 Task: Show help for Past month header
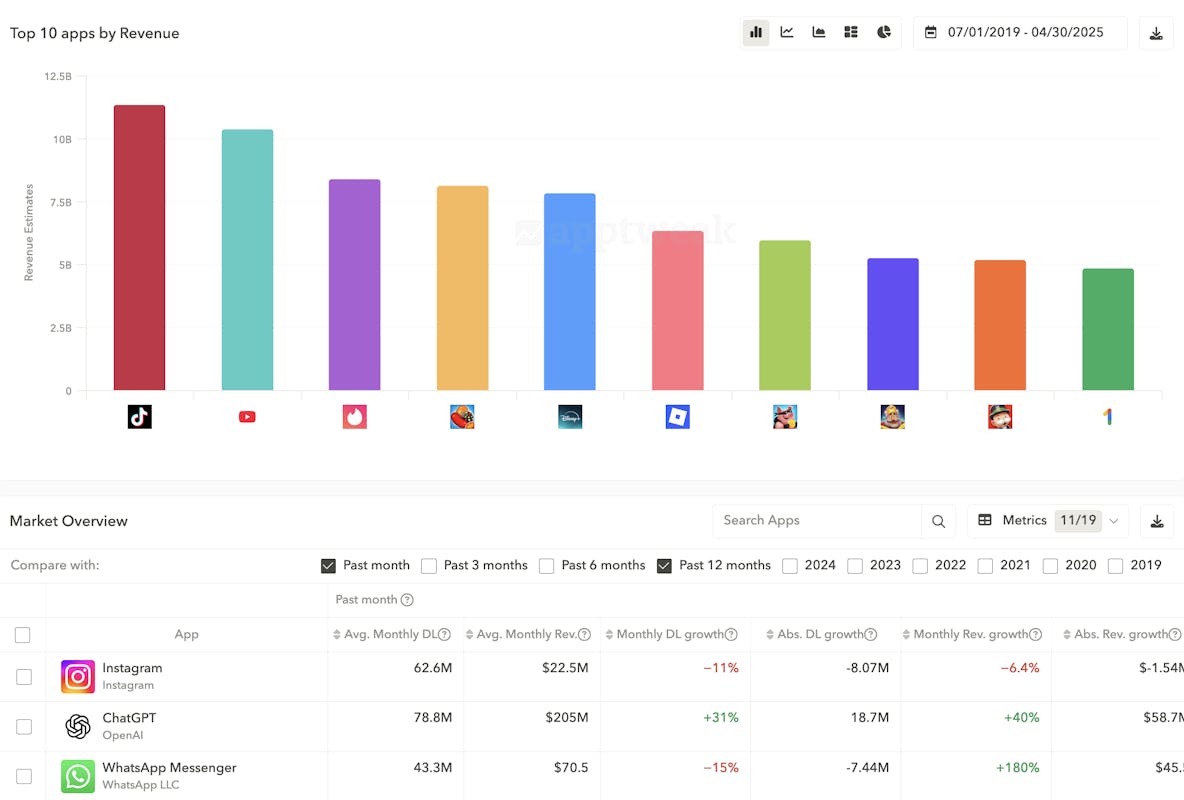tap(407, 600)
